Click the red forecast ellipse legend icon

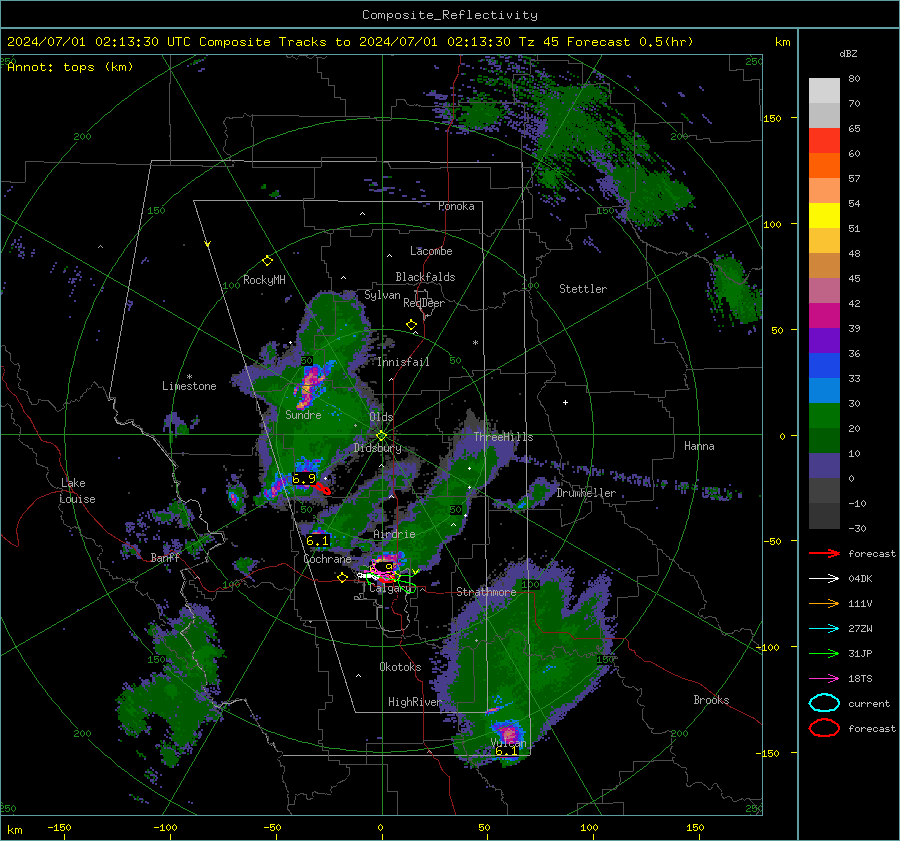pos(824,728)
